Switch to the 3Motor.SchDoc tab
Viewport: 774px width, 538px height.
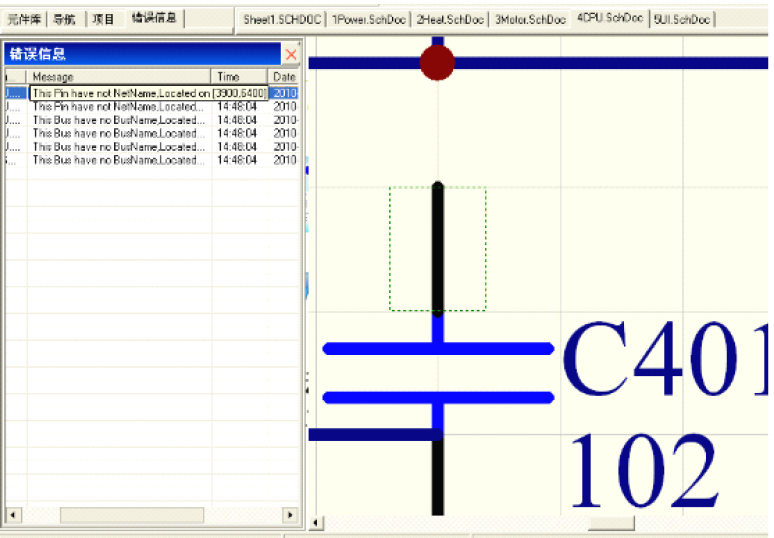click(x=530, y=20)
